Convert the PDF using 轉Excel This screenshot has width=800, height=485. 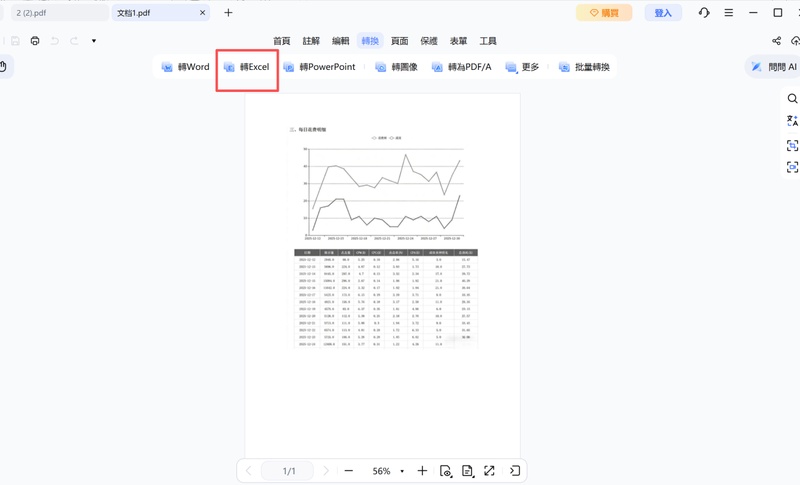pyautogui.click(x=247, y=67)
